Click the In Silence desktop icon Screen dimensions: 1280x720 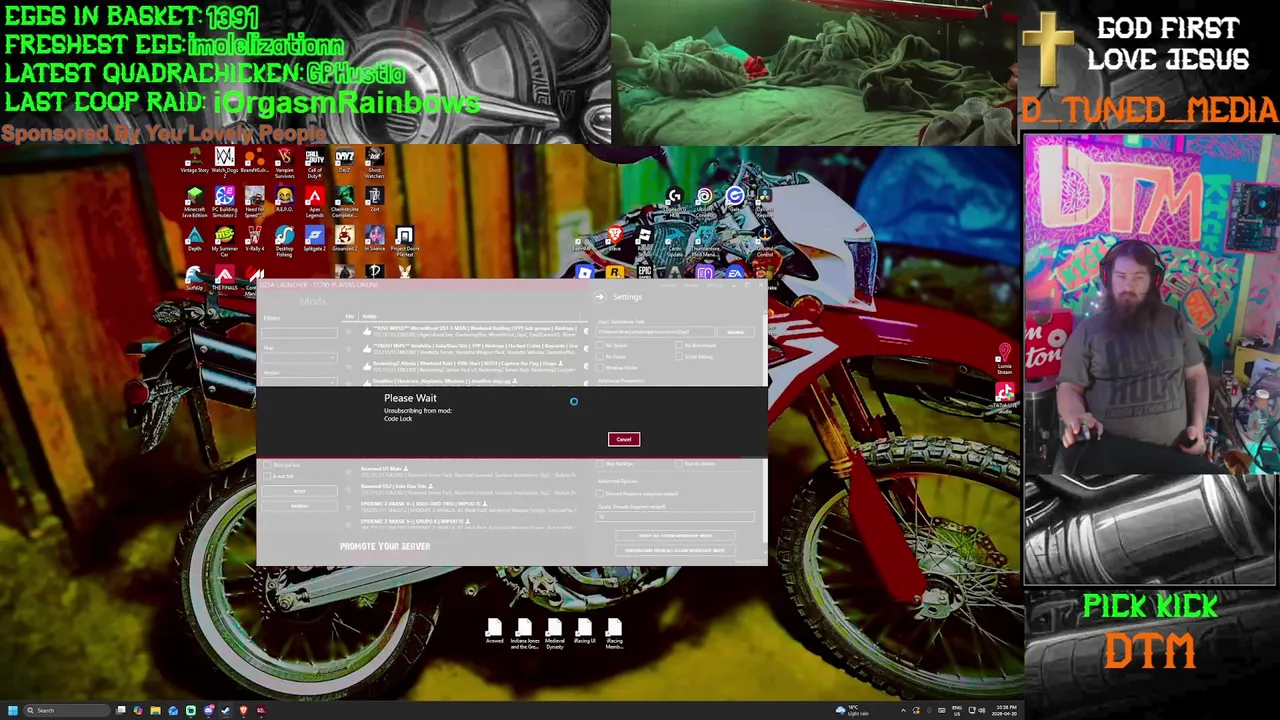tap(374, 238)
